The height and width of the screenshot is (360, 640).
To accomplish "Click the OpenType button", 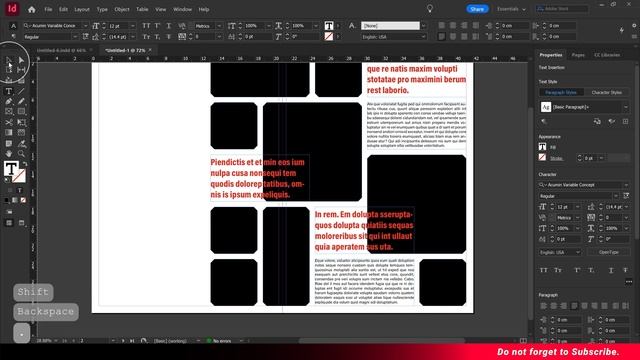I will tap(608, 252).
